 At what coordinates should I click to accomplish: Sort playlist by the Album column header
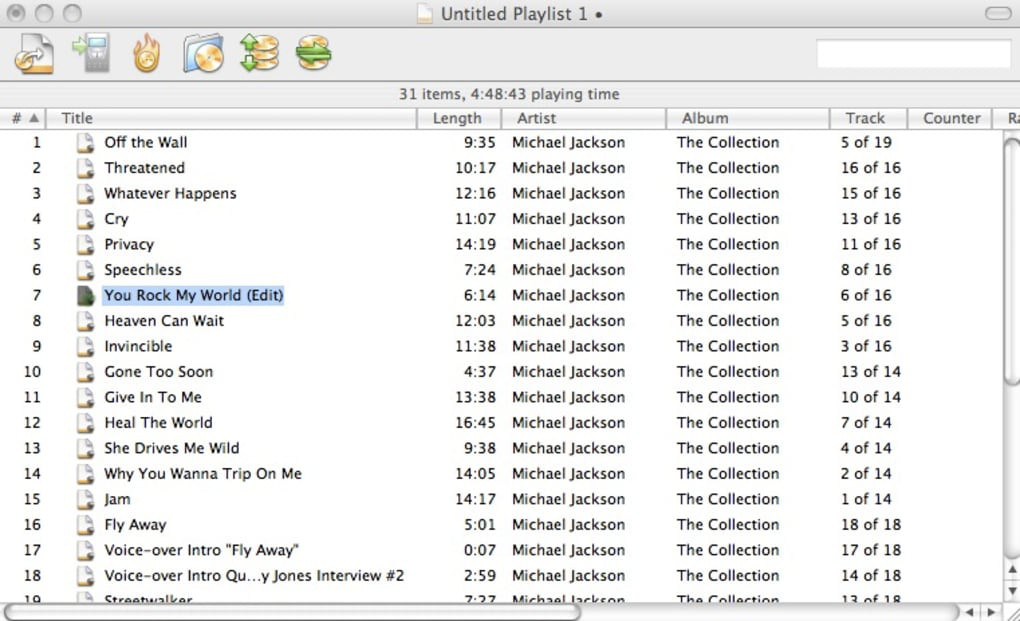pos(748,118)
